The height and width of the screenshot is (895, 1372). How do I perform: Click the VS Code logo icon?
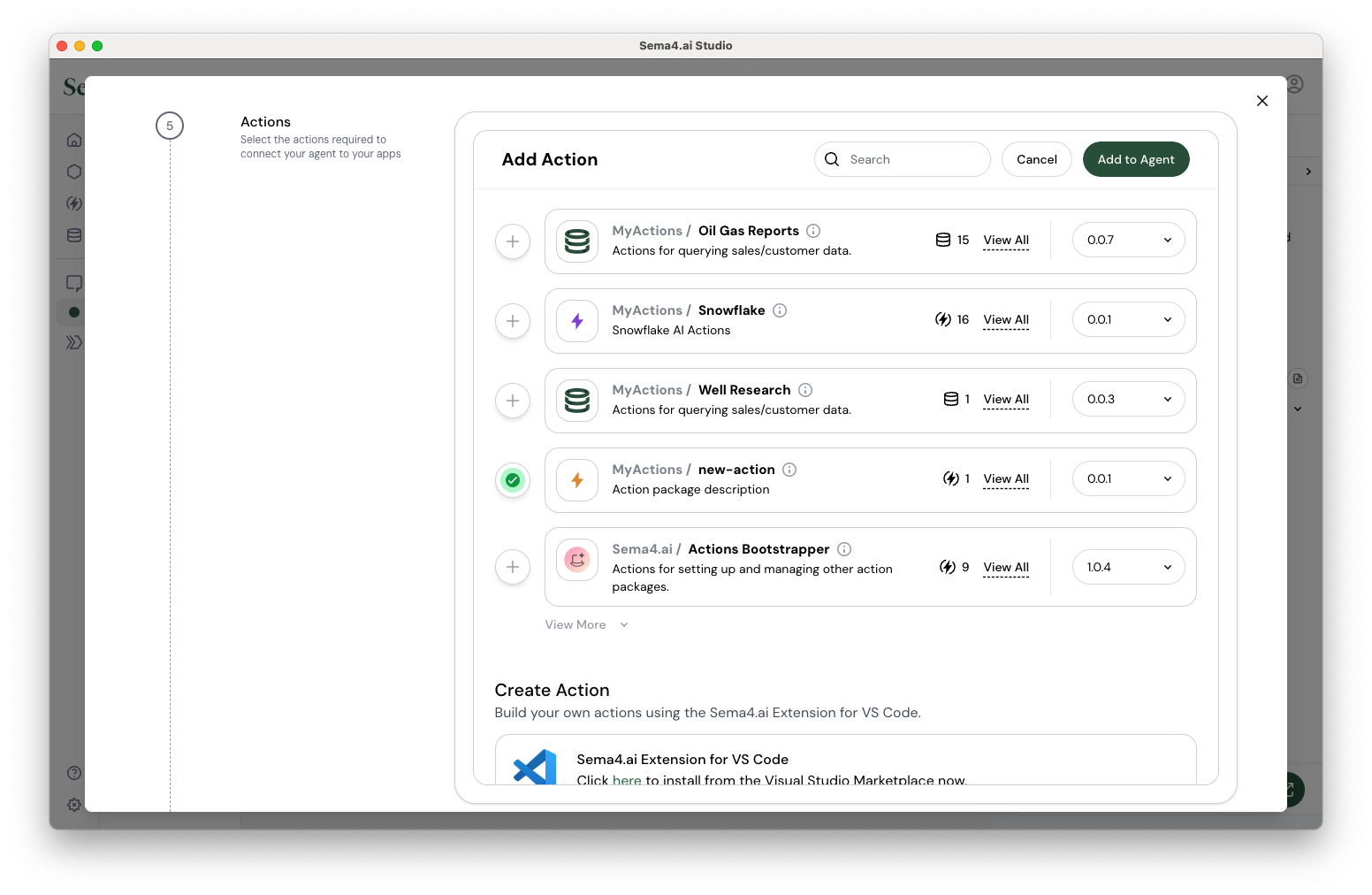coord(535,767)
